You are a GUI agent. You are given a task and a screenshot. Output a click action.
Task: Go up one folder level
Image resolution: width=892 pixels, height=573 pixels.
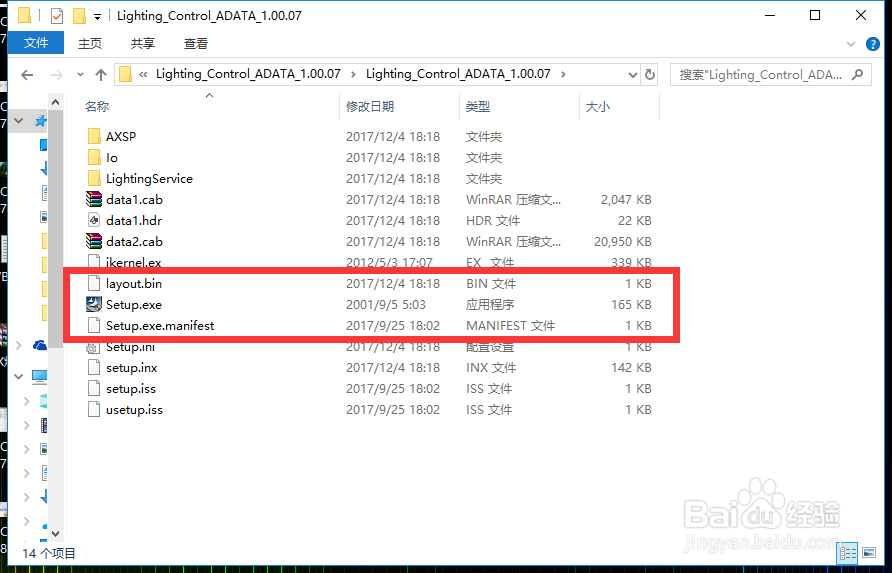tap(101, 75)
